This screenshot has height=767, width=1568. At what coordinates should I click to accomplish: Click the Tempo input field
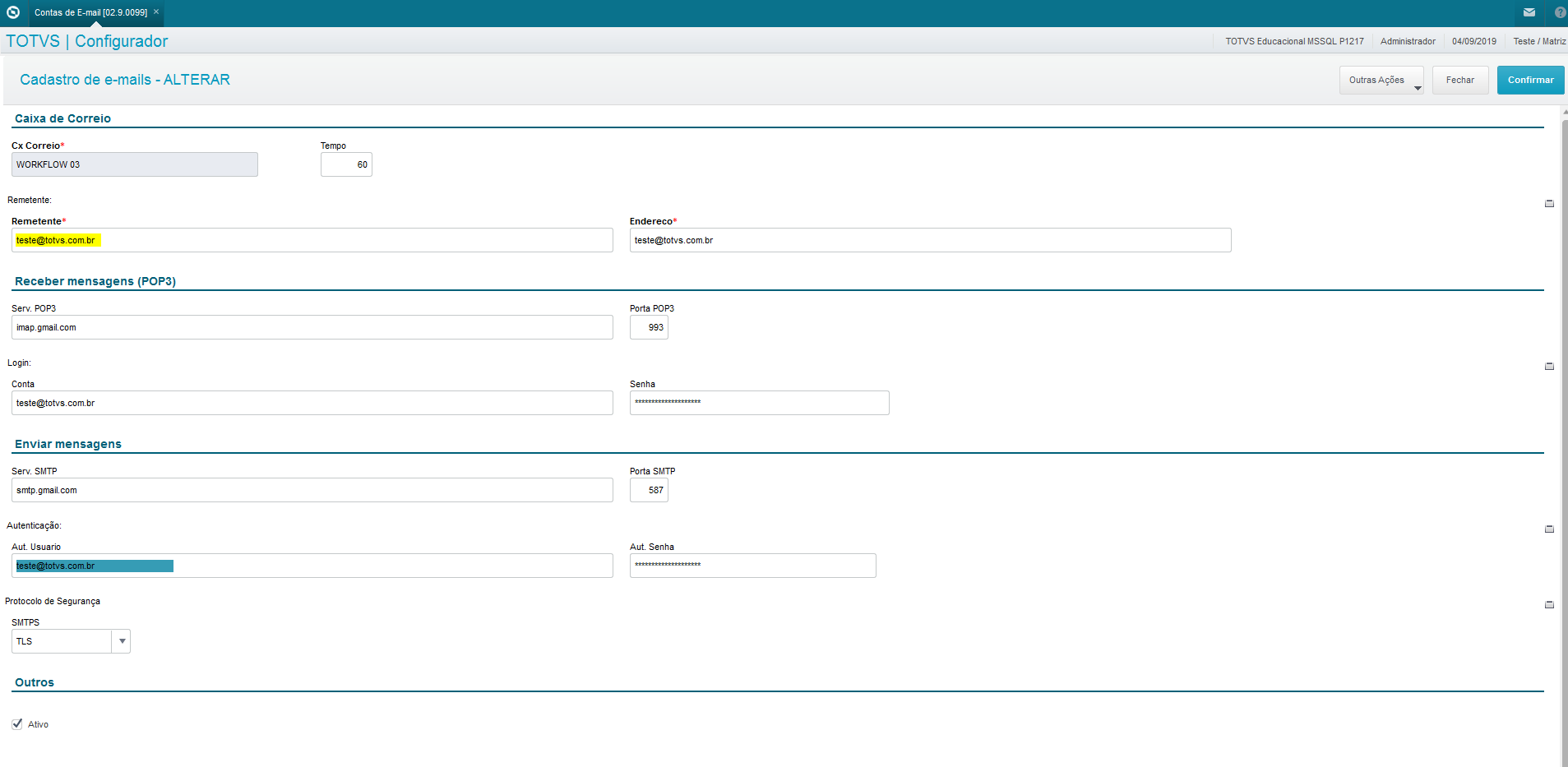point(346,164)
